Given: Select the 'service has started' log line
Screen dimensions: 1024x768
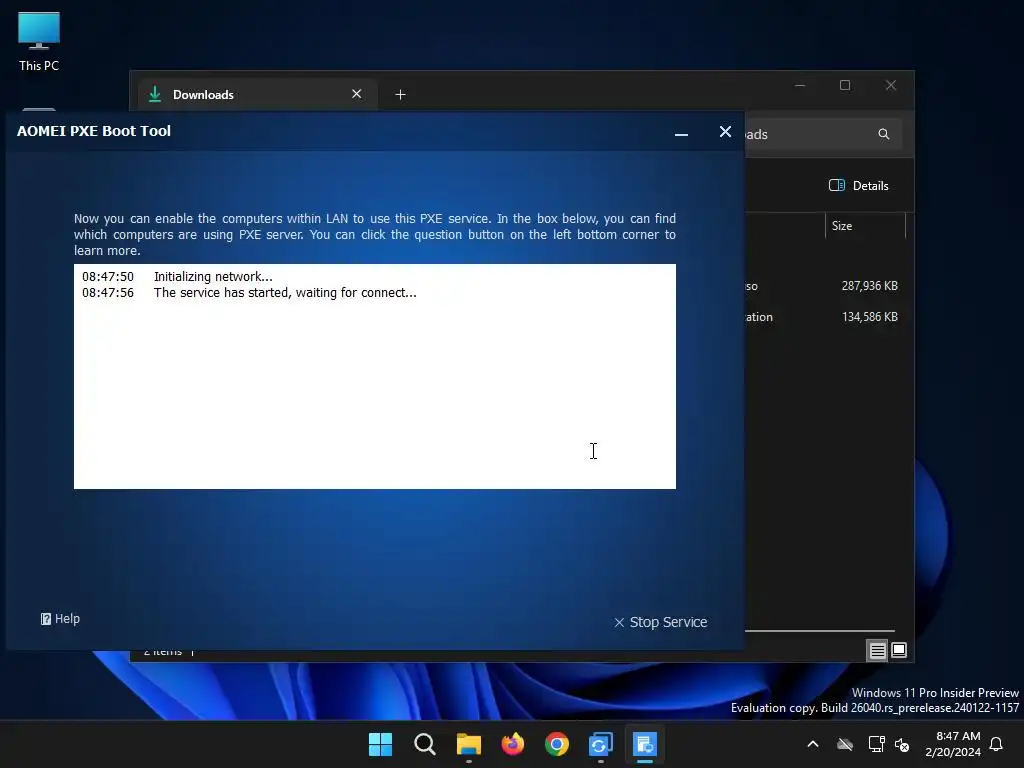Looking at the screenshot, I should (285, 293).
